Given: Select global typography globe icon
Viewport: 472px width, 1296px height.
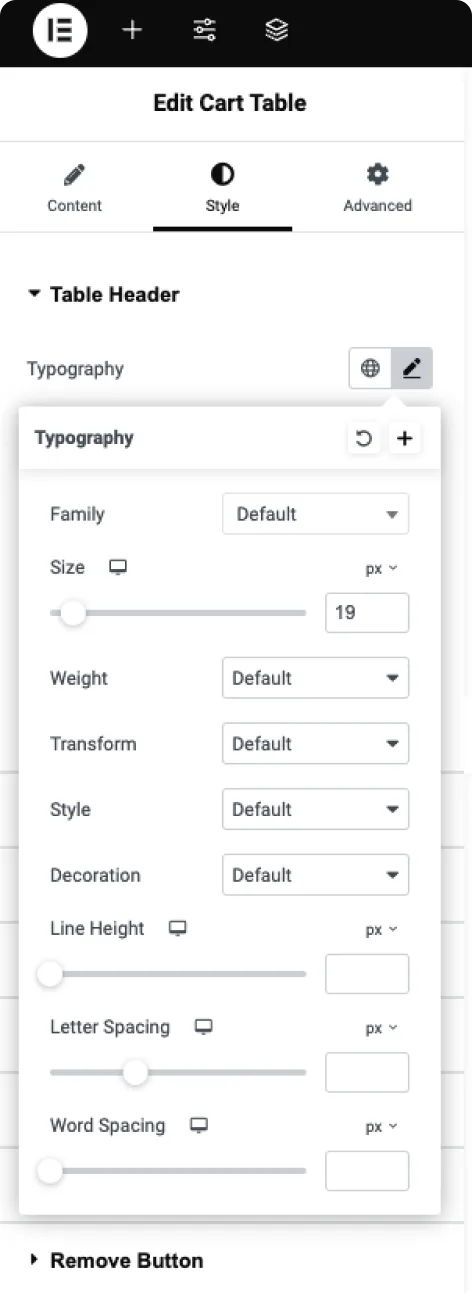Looking at the screenshot, I should click(370, 369).
